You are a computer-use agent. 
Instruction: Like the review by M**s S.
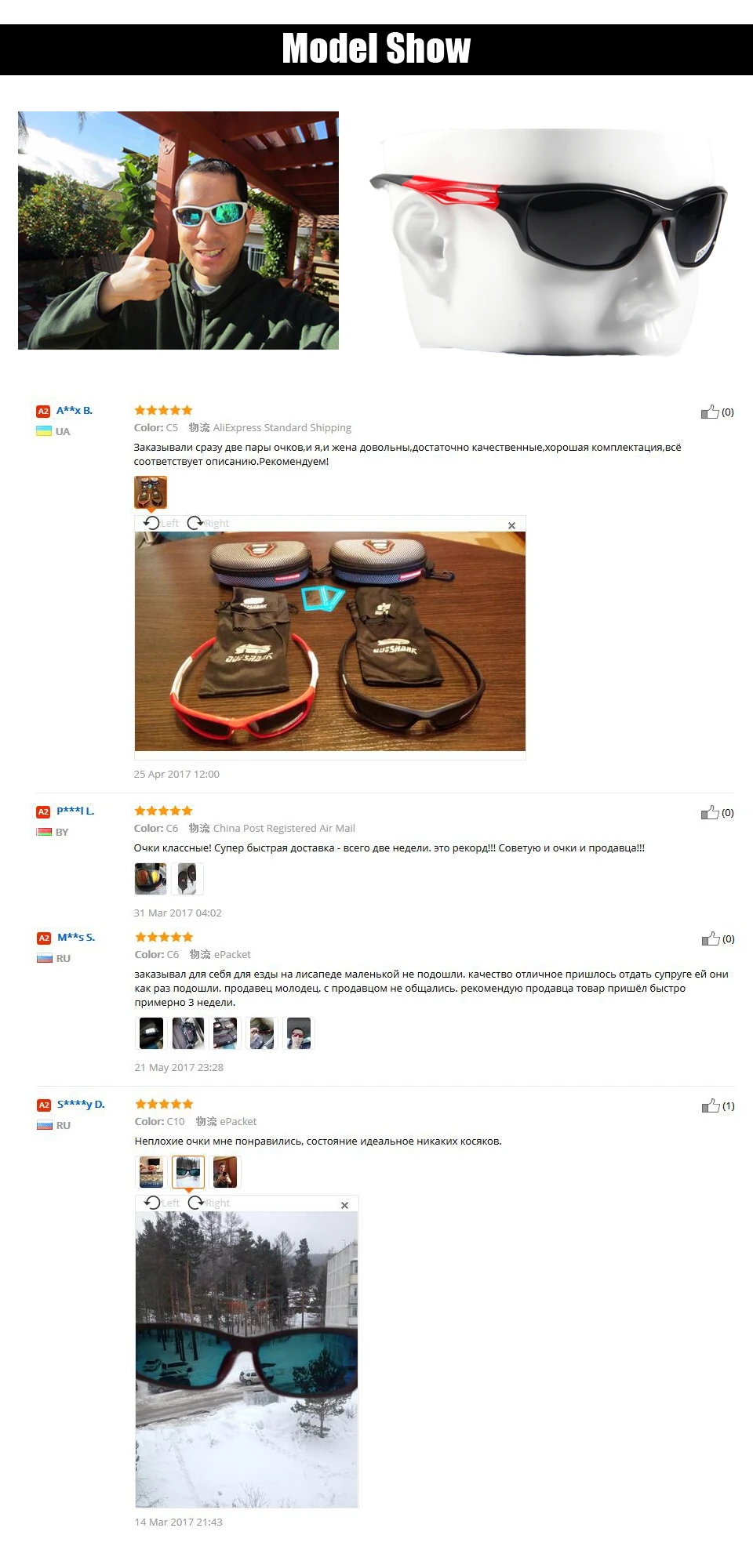[711, 938]
